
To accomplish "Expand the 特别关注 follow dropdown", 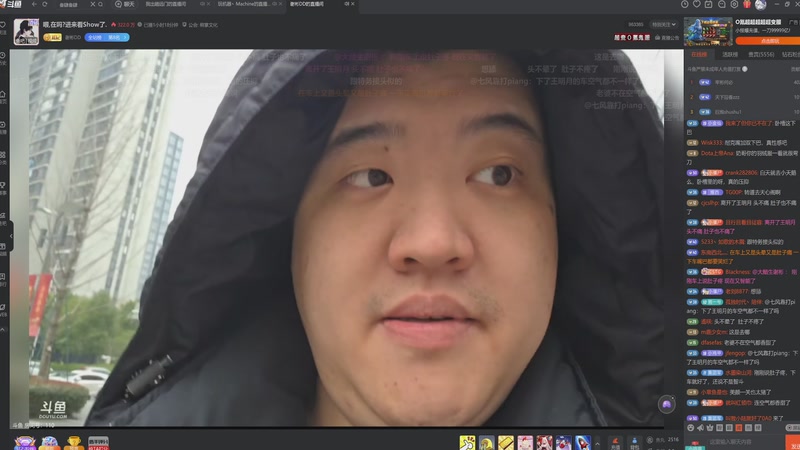I will 663,24.
